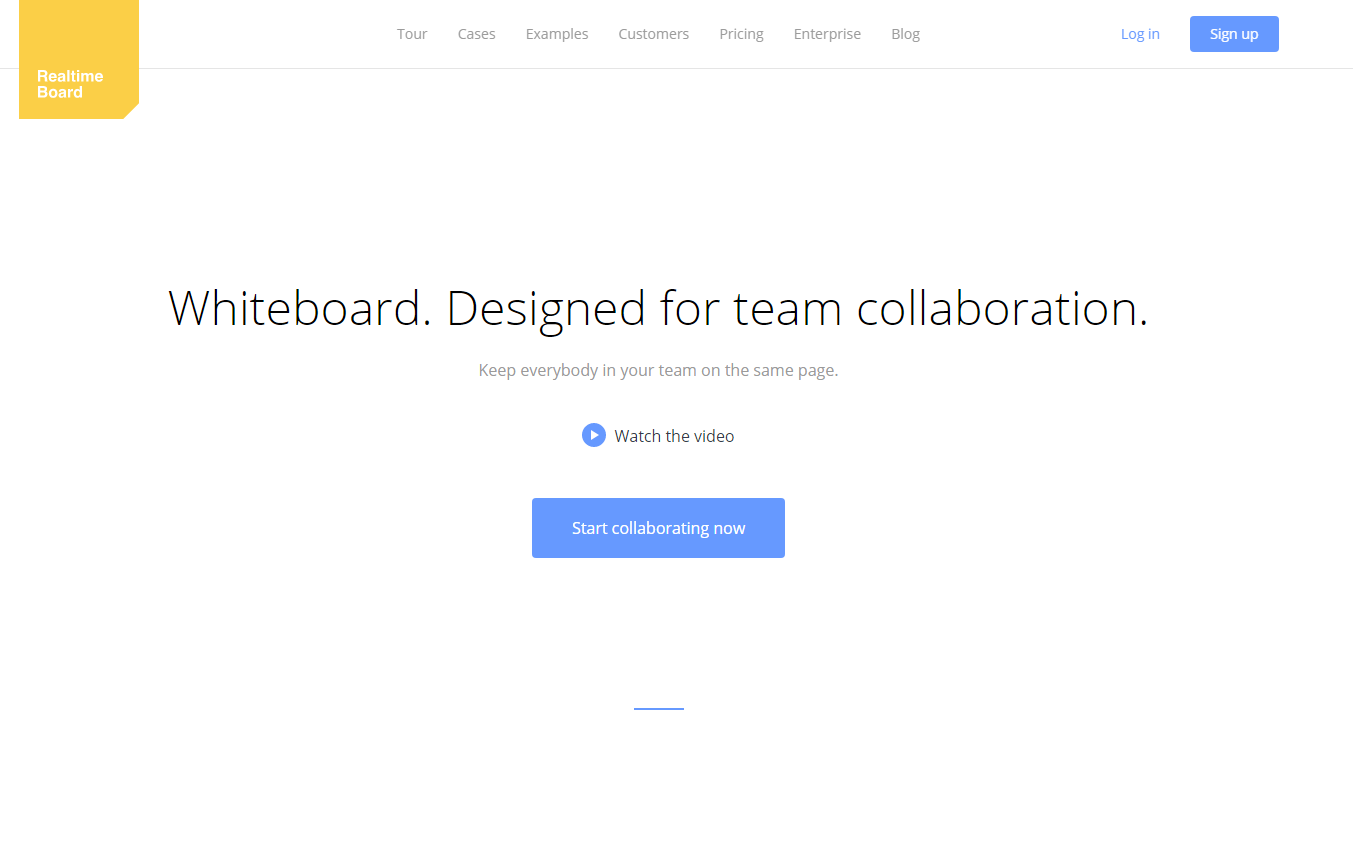Navigate to Customers section
Screen dimensions: 1353x866
(x=653, y=34)
